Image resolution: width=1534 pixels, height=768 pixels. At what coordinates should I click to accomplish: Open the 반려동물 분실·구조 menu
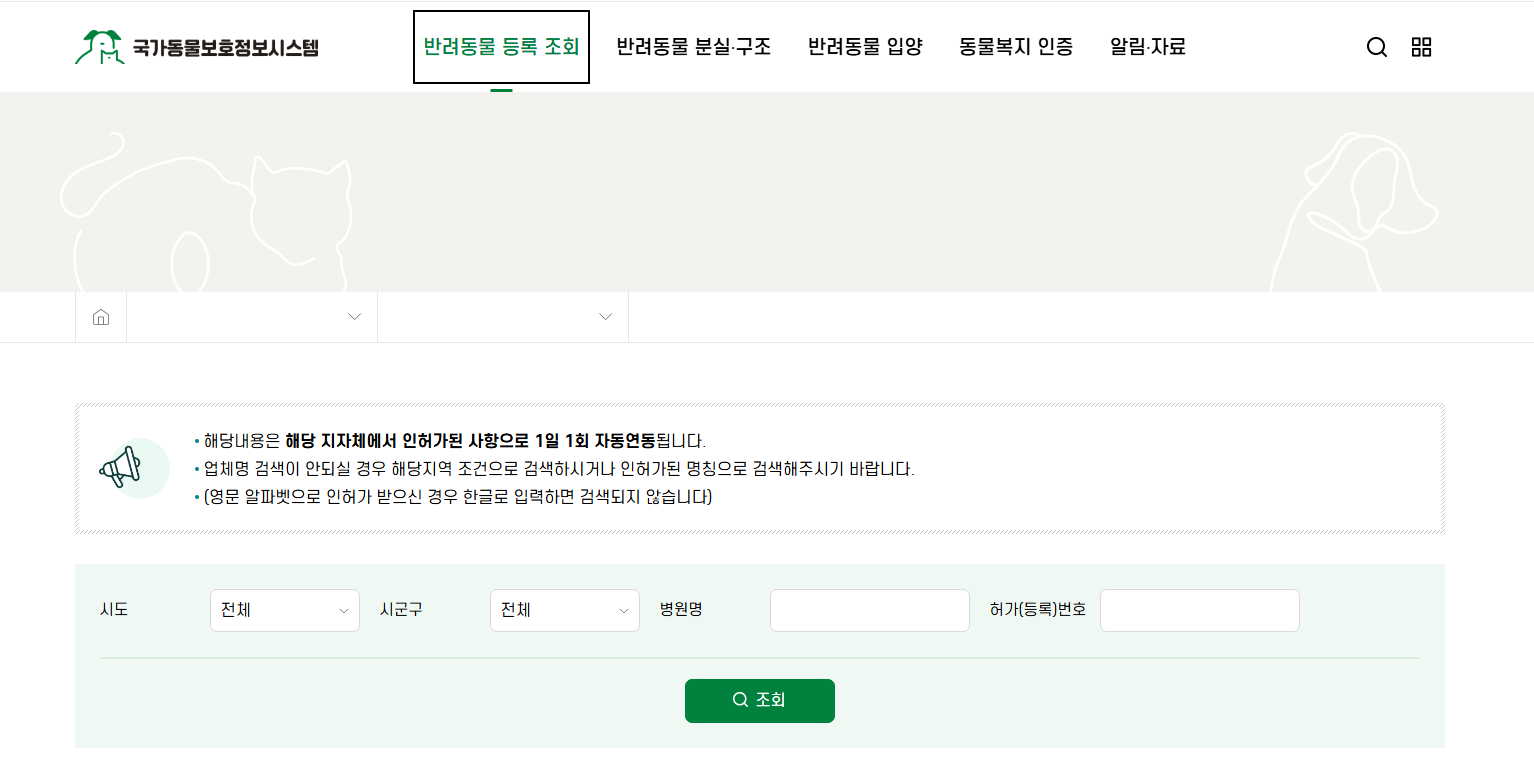pos(695,46)
